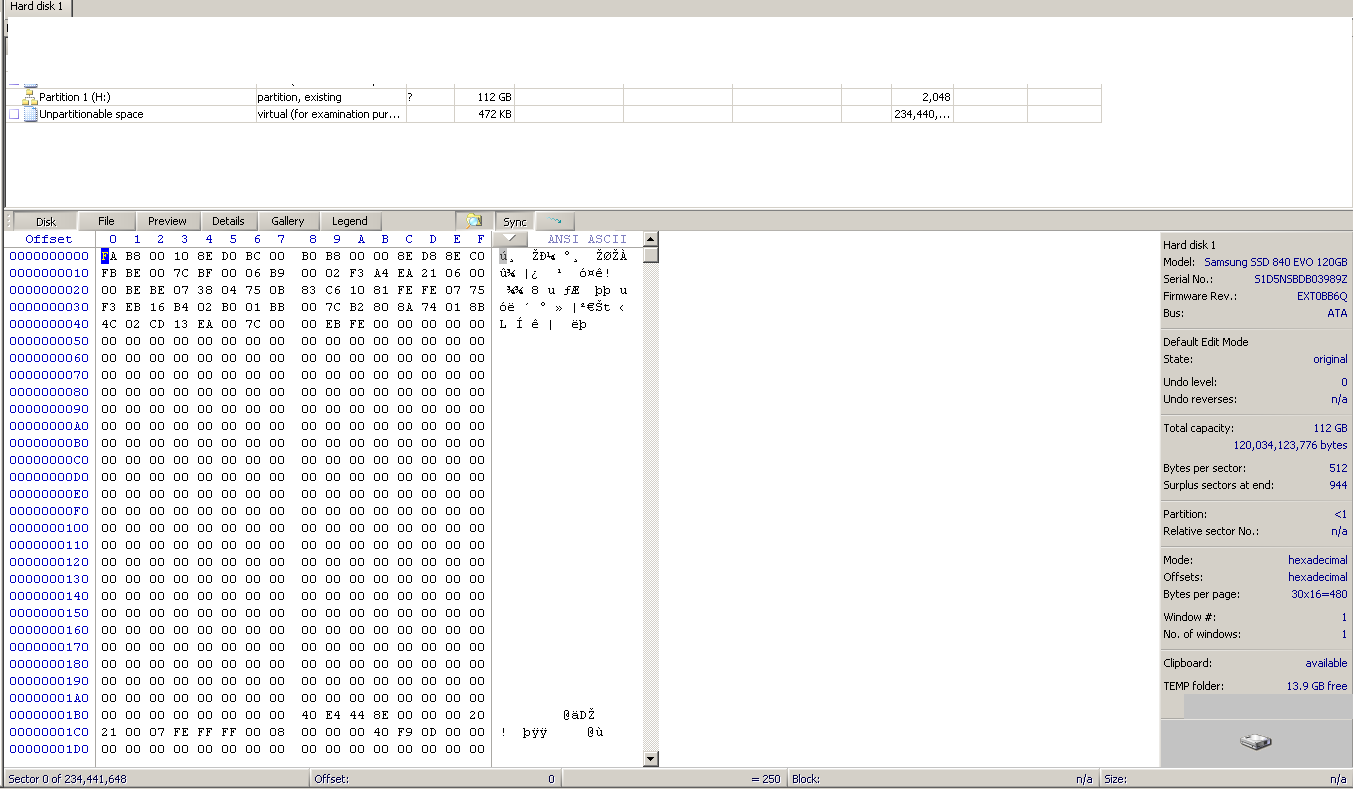
Task: Tick the Unpartitionable space checkbox
Action: [14, 114]
